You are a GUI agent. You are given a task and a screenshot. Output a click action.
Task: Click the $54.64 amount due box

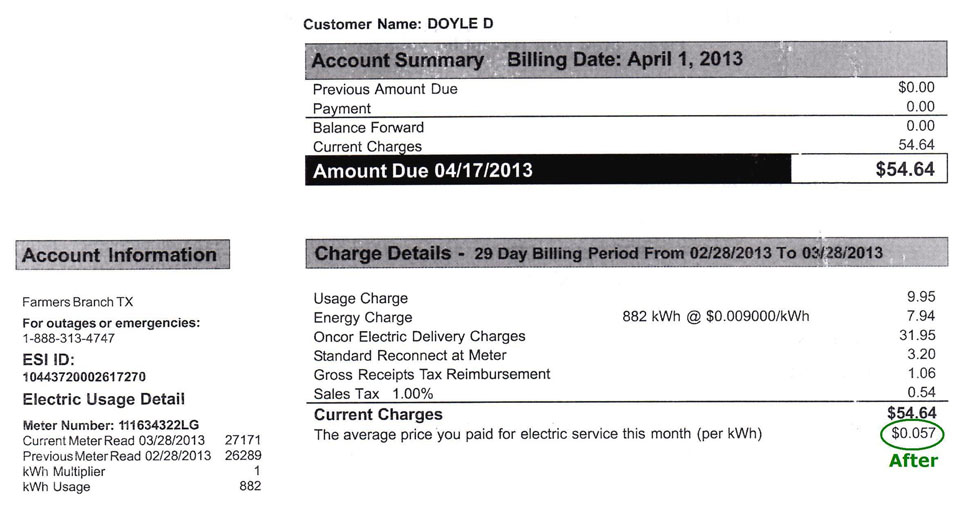click(869, 169)
